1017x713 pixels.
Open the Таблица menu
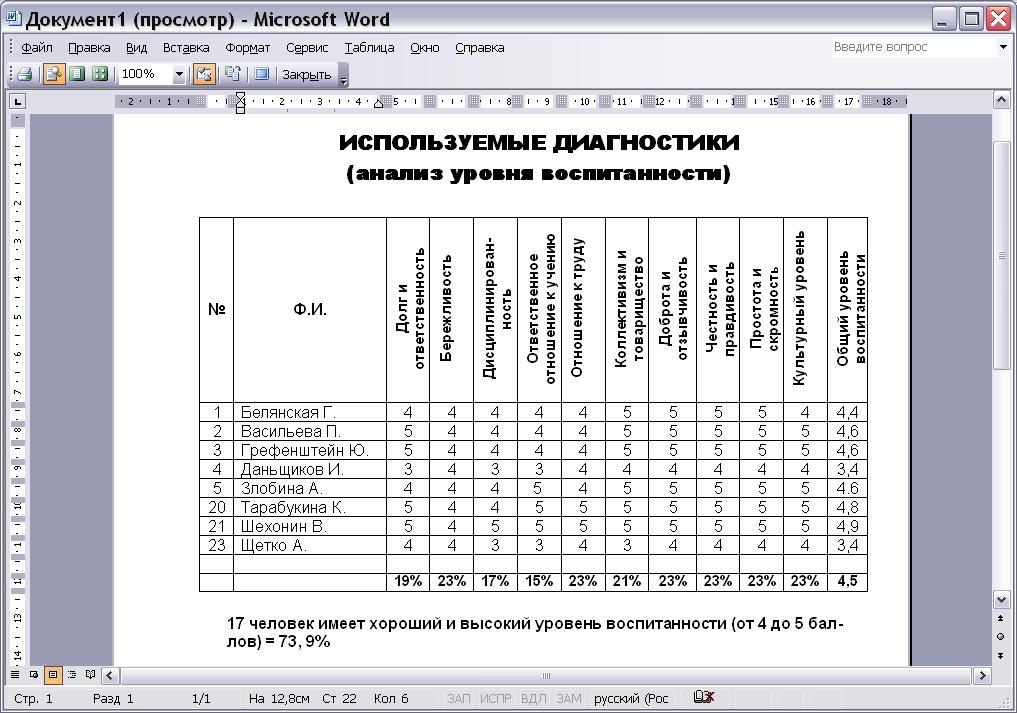(369, 47)
